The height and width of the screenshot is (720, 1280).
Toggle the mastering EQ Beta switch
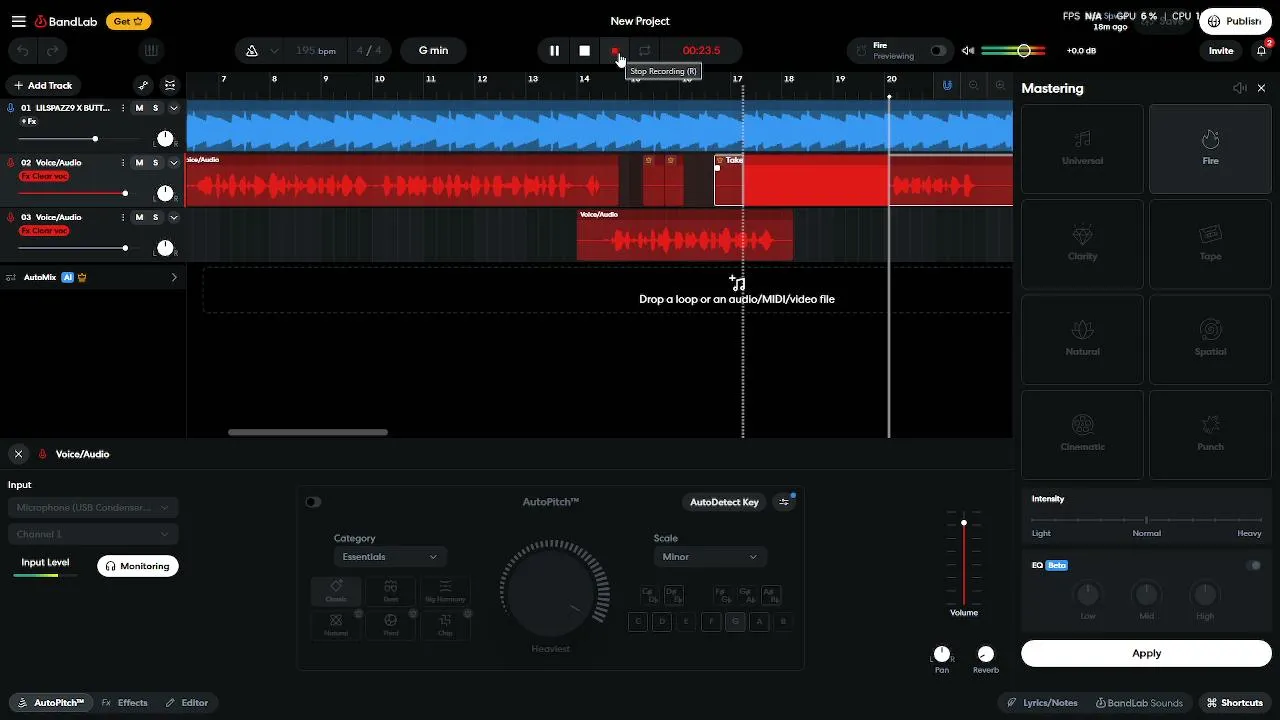coord(1254,565)
